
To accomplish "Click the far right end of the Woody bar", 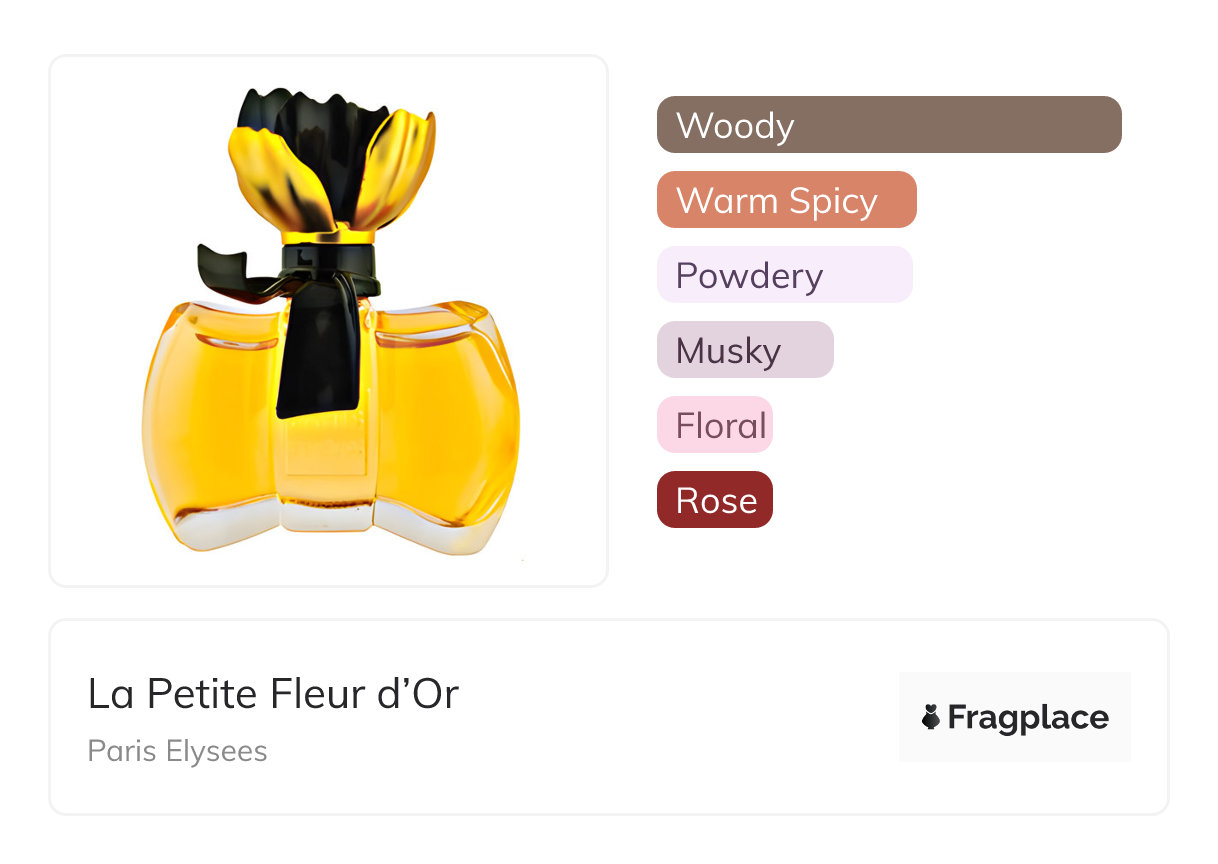I will pyautogui.click(x=1108, y=125).
